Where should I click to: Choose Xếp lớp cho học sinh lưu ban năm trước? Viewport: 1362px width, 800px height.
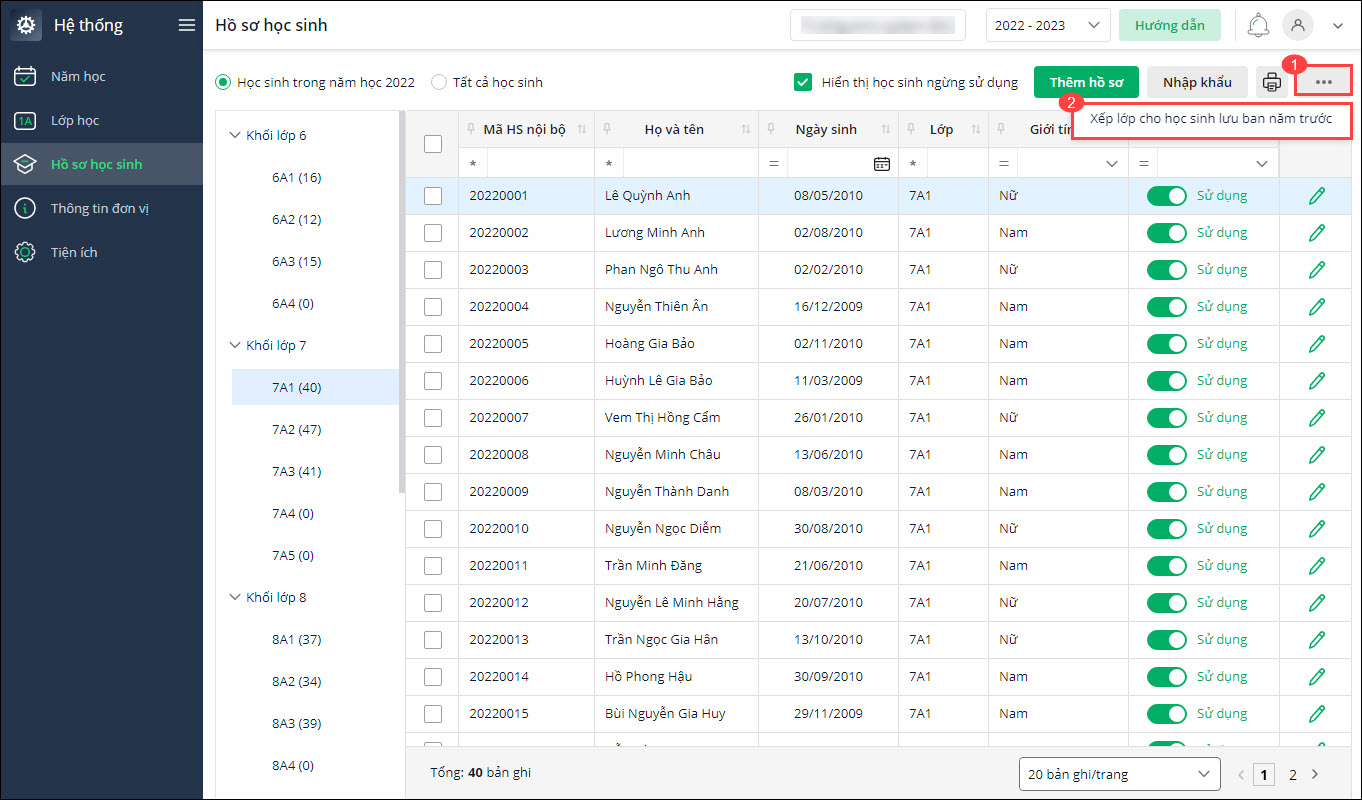1211,118
